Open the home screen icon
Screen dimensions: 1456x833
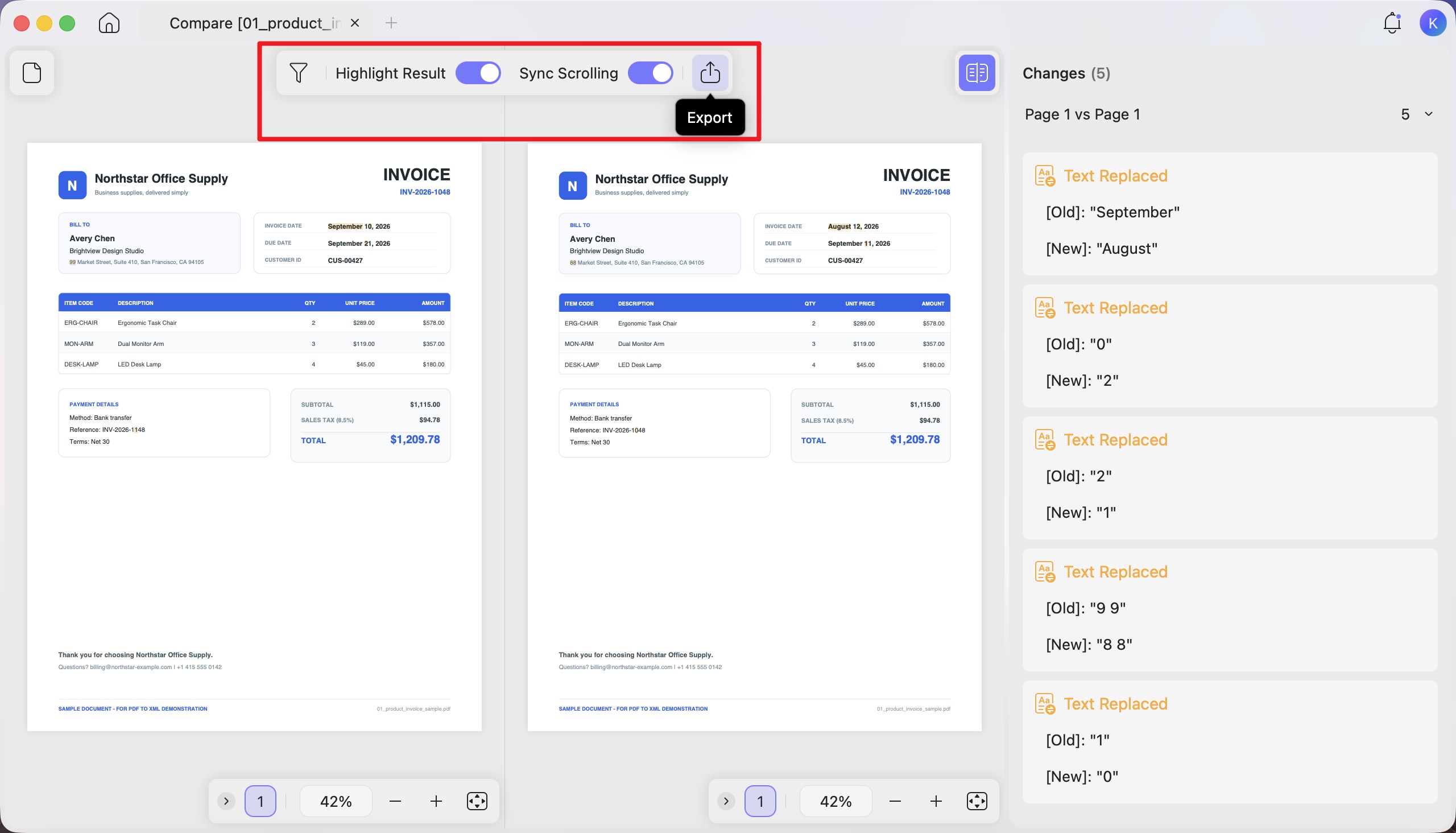(x=109, y=23)
